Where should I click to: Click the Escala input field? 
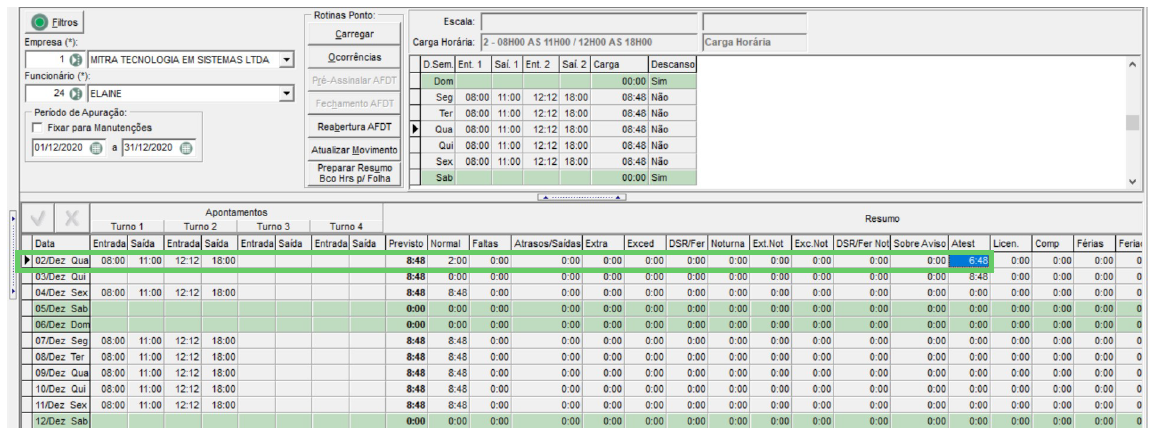click(589, 21)
